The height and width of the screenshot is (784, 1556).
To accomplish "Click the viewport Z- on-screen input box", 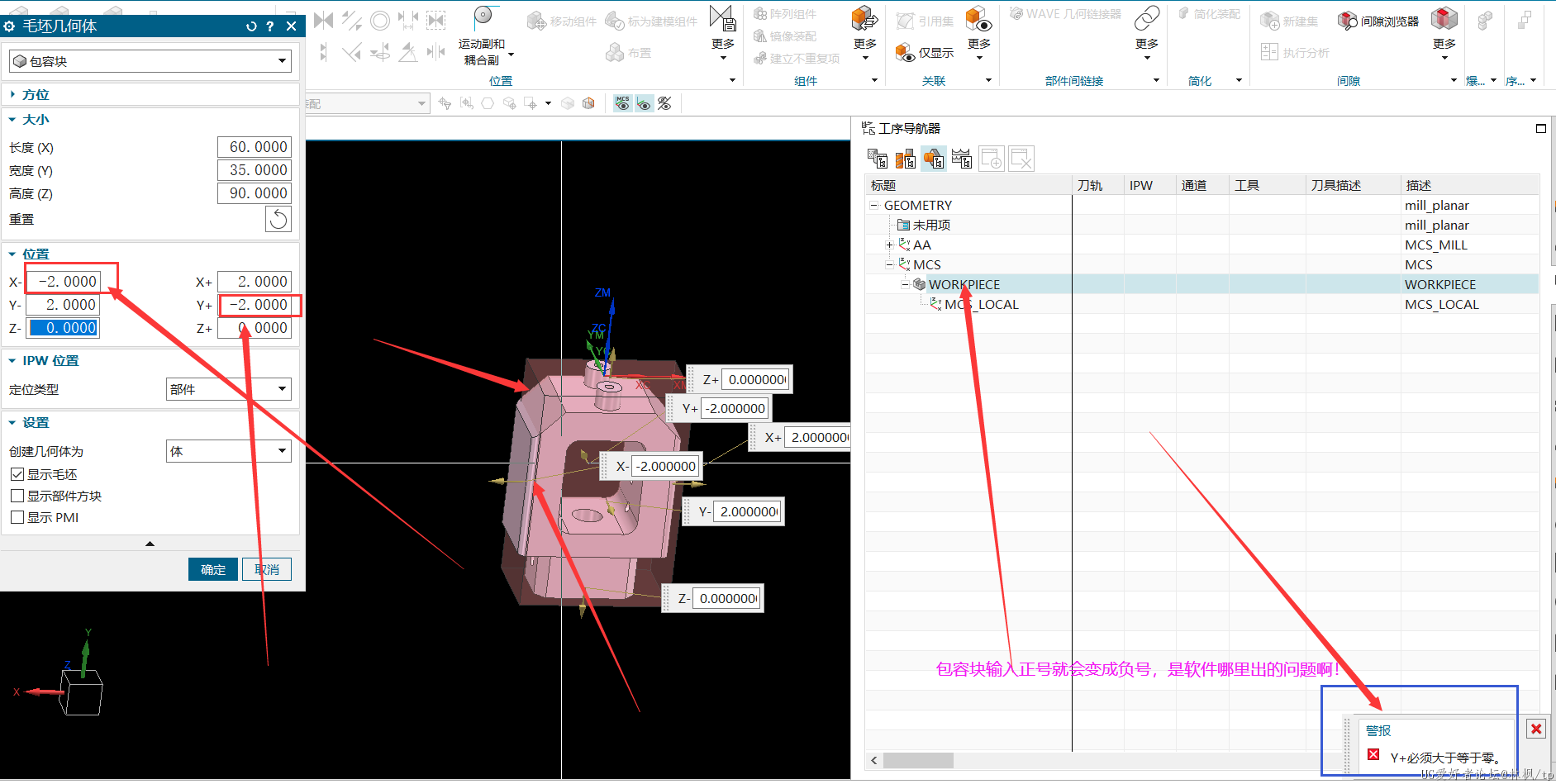I will coord(726,598).
